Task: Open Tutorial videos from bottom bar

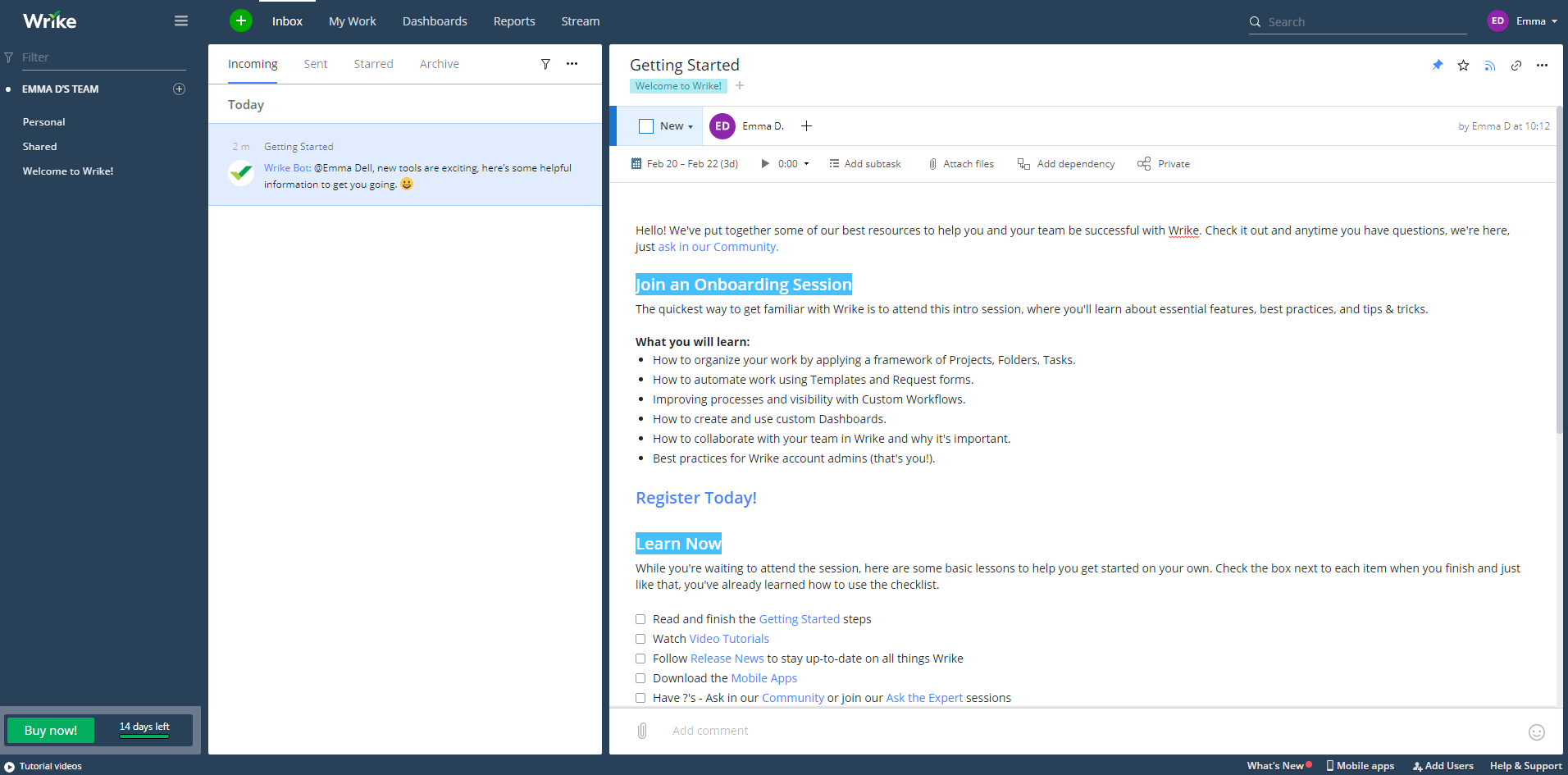Action: [x=43, y=766]
